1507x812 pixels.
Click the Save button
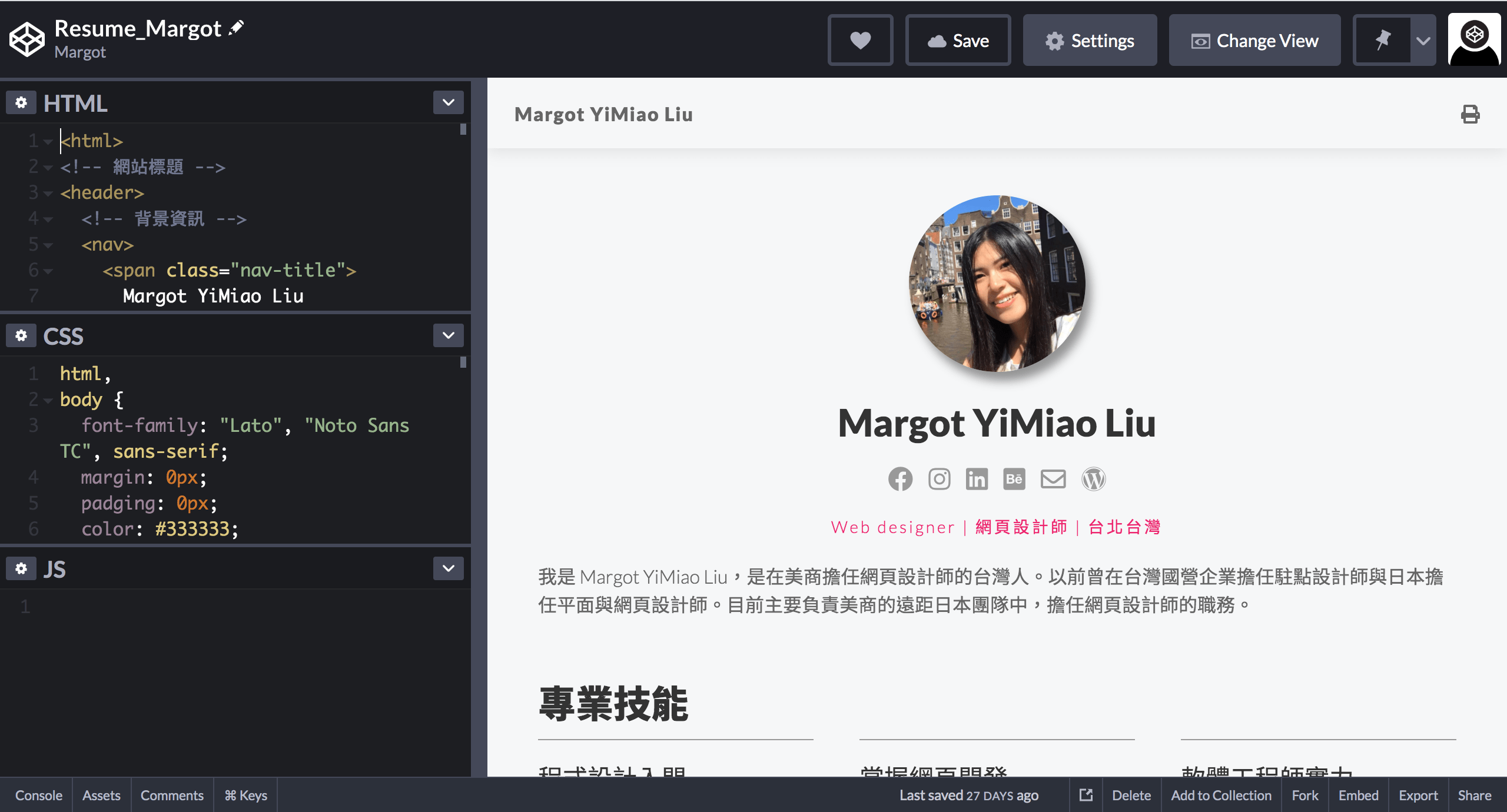point(958,41)
